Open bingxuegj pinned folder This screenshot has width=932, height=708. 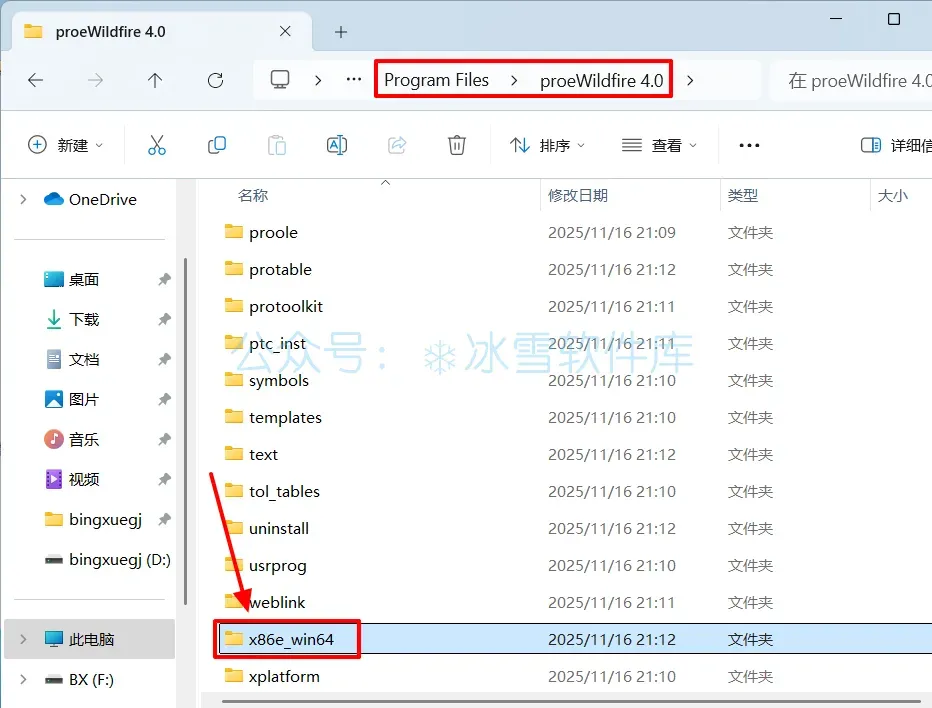[x=93, y=520]
